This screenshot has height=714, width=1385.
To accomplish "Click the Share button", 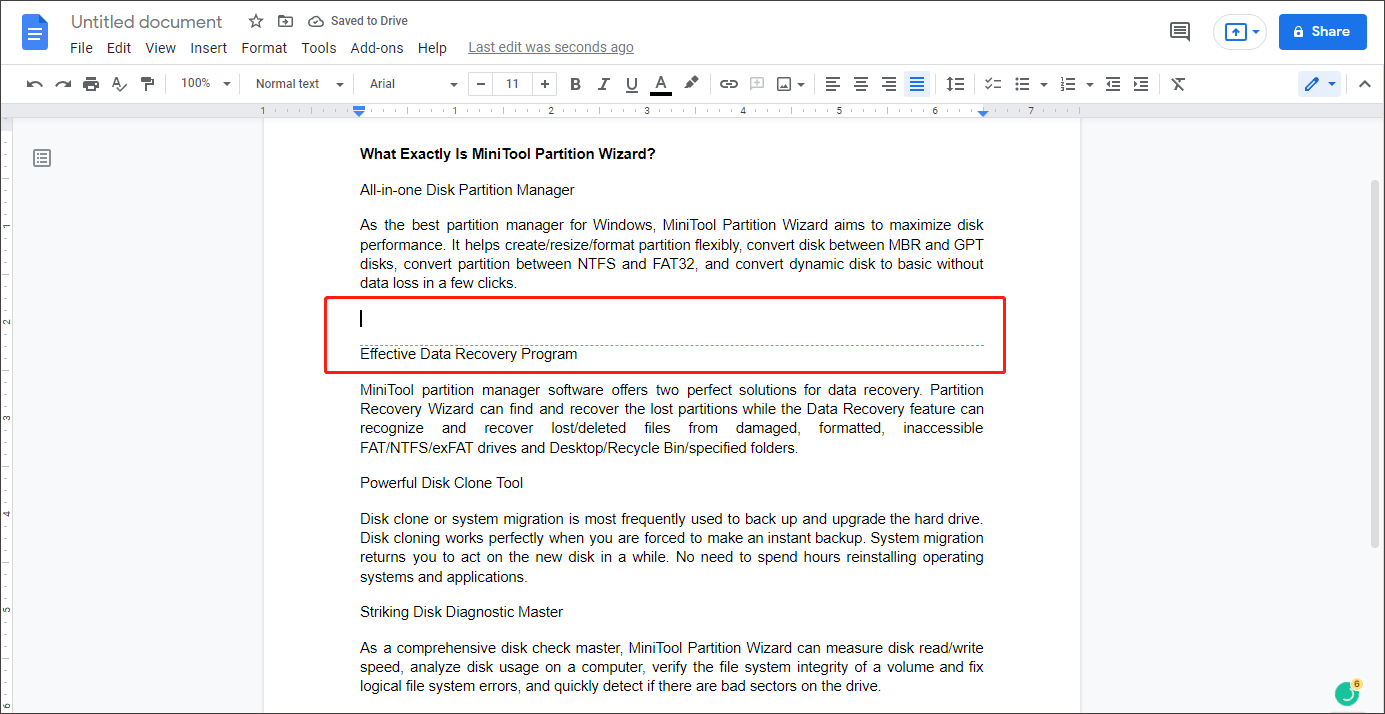I will [1323, 32].
